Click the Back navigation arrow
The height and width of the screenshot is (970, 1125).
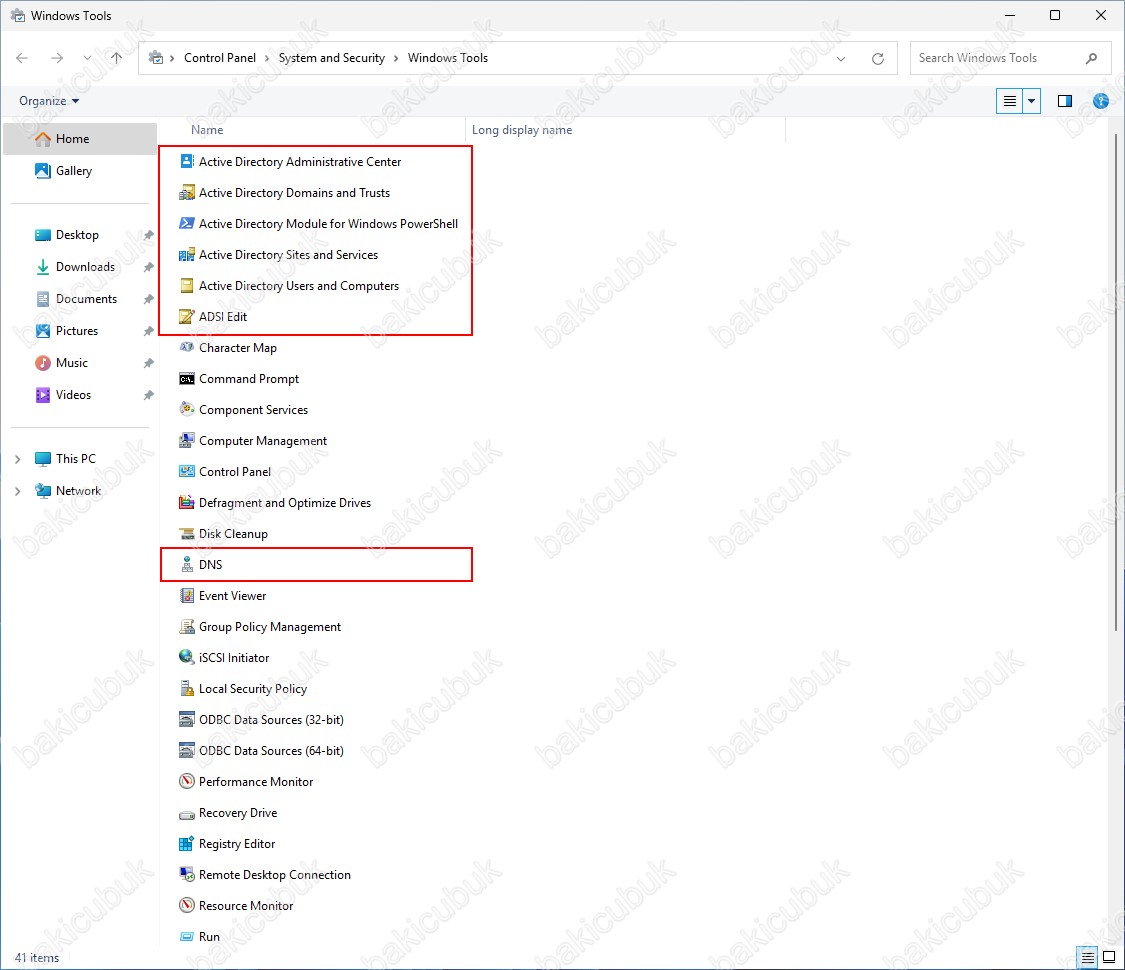22,58
